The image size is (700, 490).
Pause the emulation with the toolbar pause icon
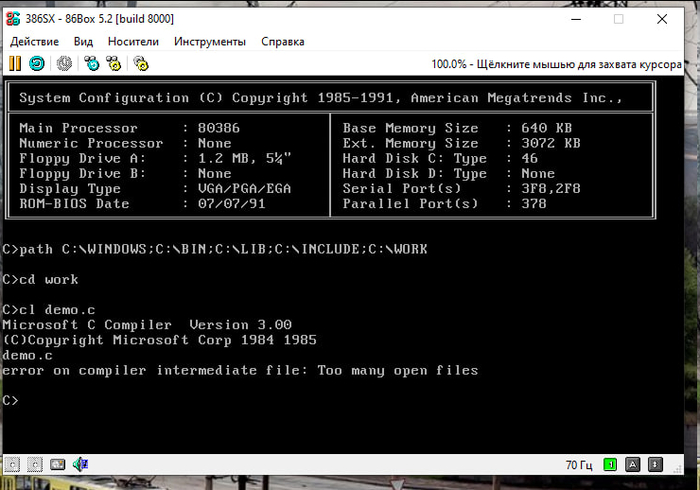coord(15,64)
